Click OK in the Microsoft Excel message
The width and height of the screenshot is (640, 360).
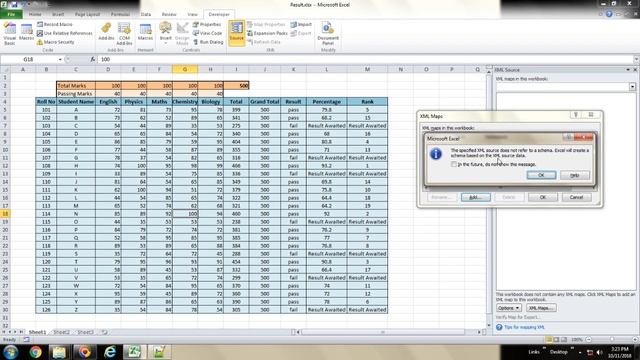click(x=541, y=175)
